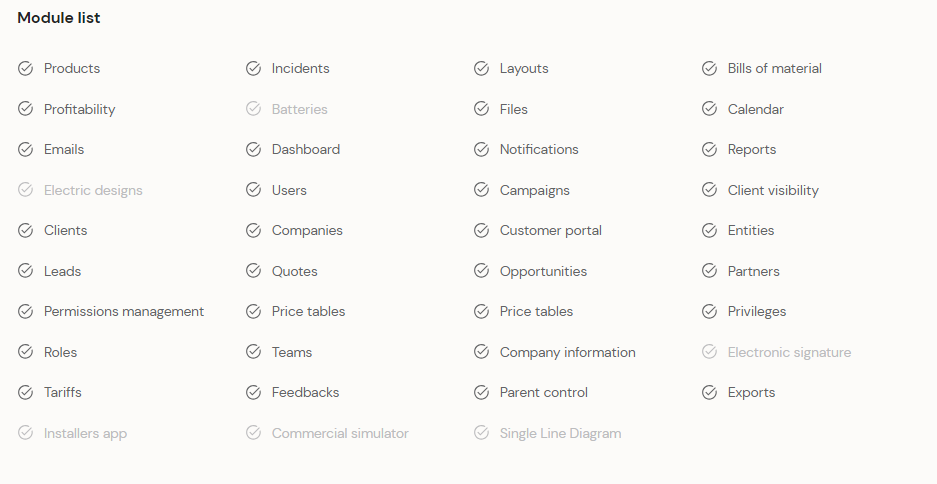Click the greyed check icon for Electric designs

click(25, 190)
